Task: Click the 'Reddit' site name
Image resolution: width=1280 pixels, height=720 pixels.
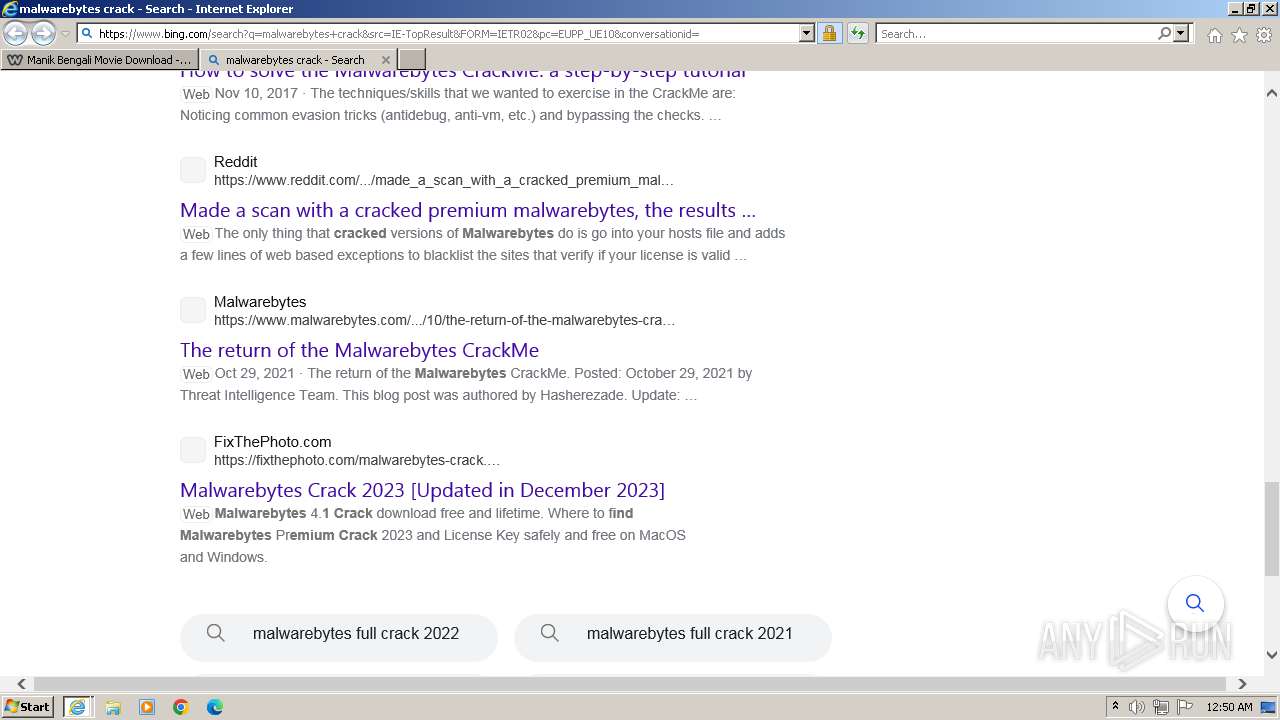Action: [x=235, y=161]
